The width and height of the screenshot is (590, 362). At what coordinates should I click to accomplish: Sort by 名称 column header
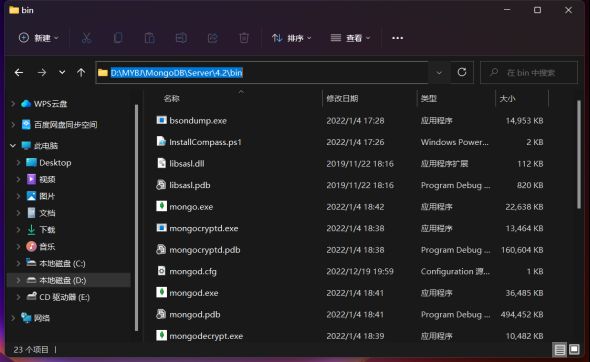(172, 99)
